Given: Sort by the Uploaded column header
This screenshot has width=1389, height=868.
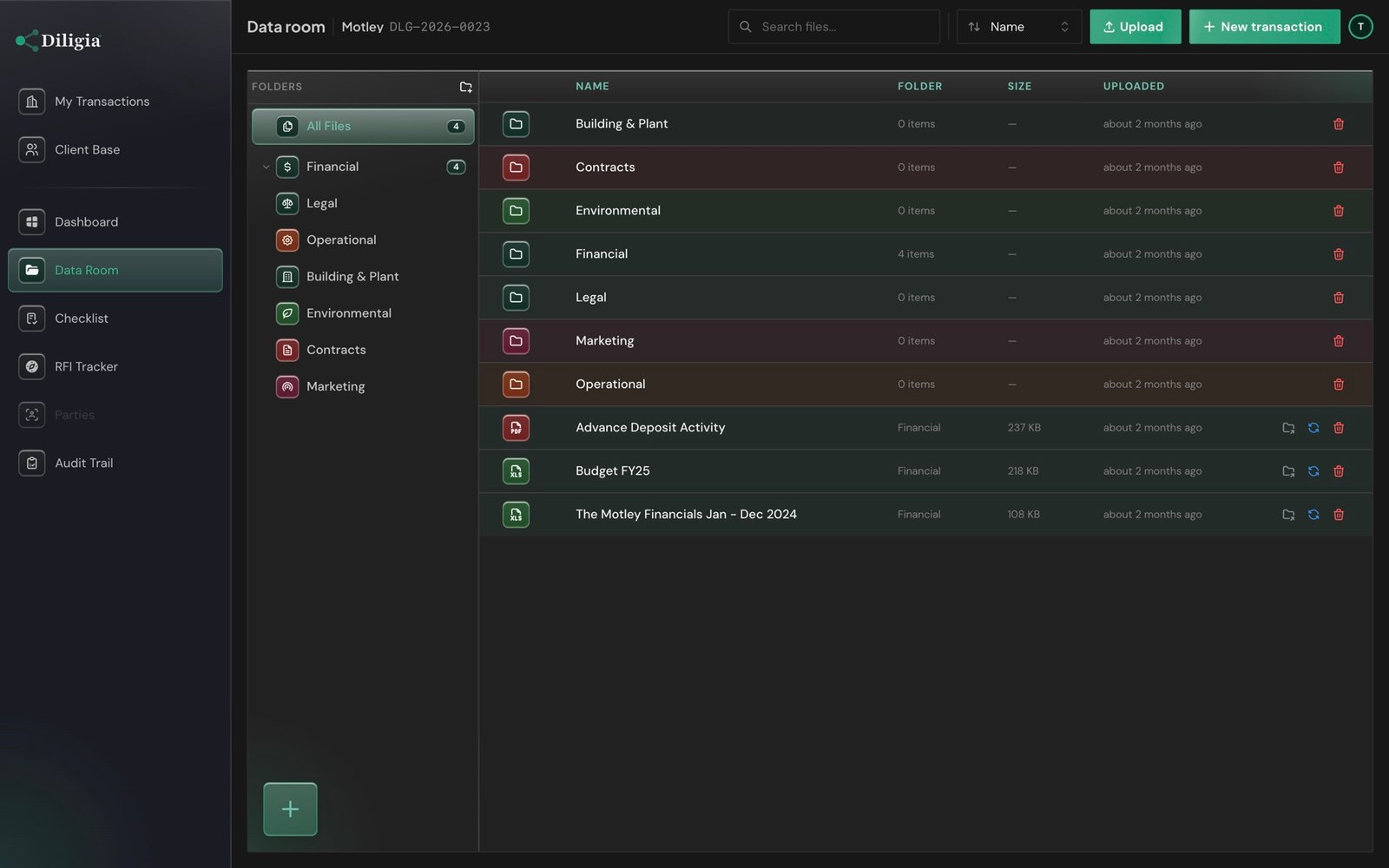Looking at the screenshot, I should tap(1133, 86).
